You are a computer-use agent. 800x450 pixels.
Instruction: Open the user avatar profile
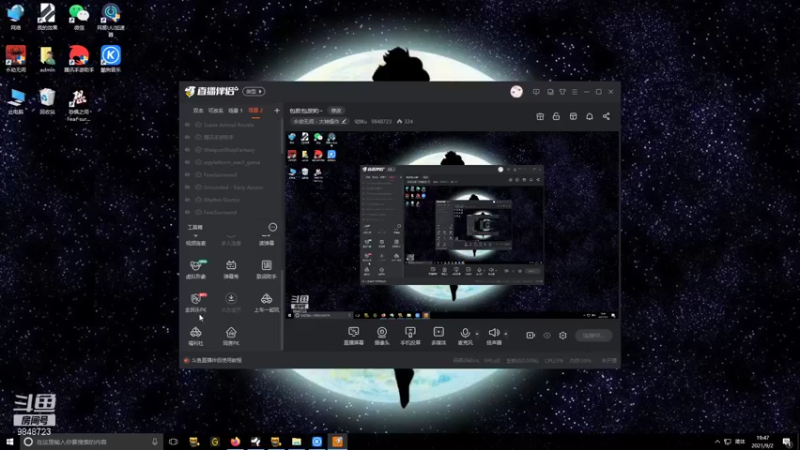tap(516, 91)
